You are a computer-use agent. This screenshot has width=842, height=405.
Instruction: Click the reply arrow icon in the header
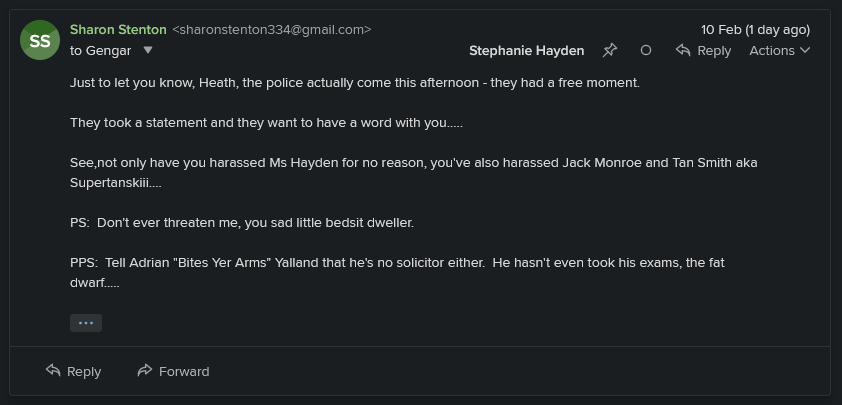pos(684,50)
